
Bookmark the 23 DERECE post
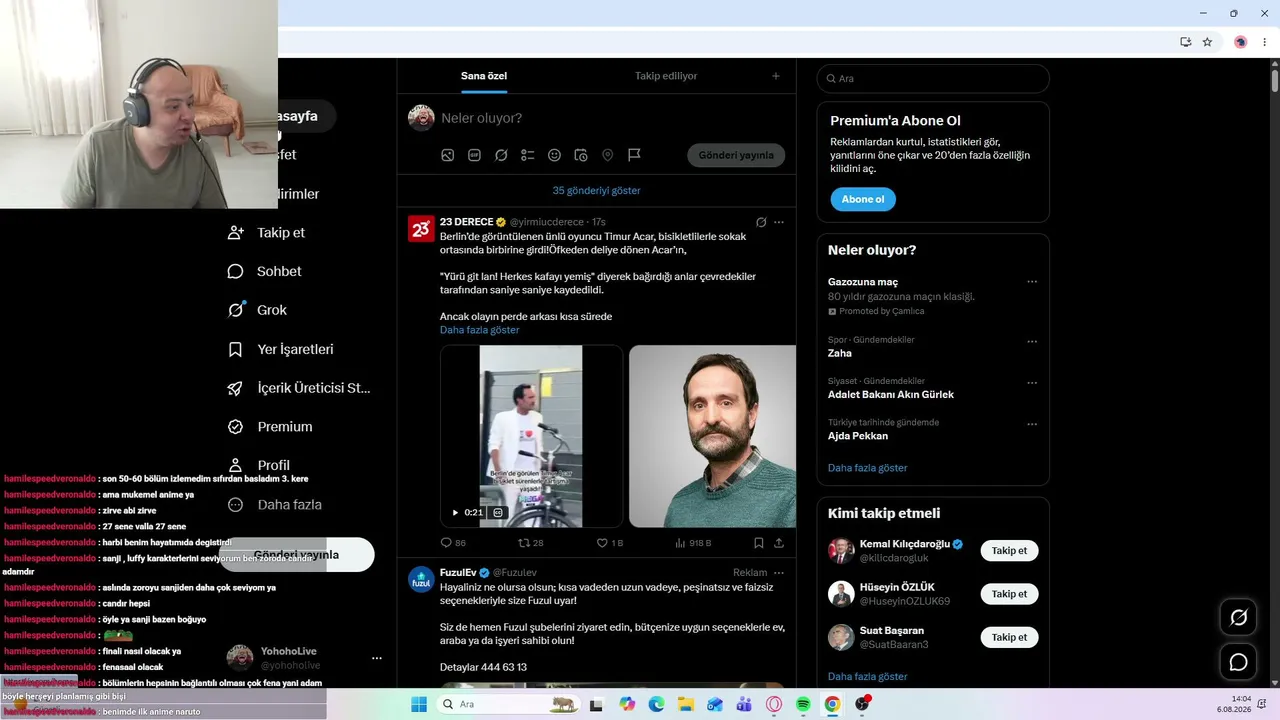(759, 543)
